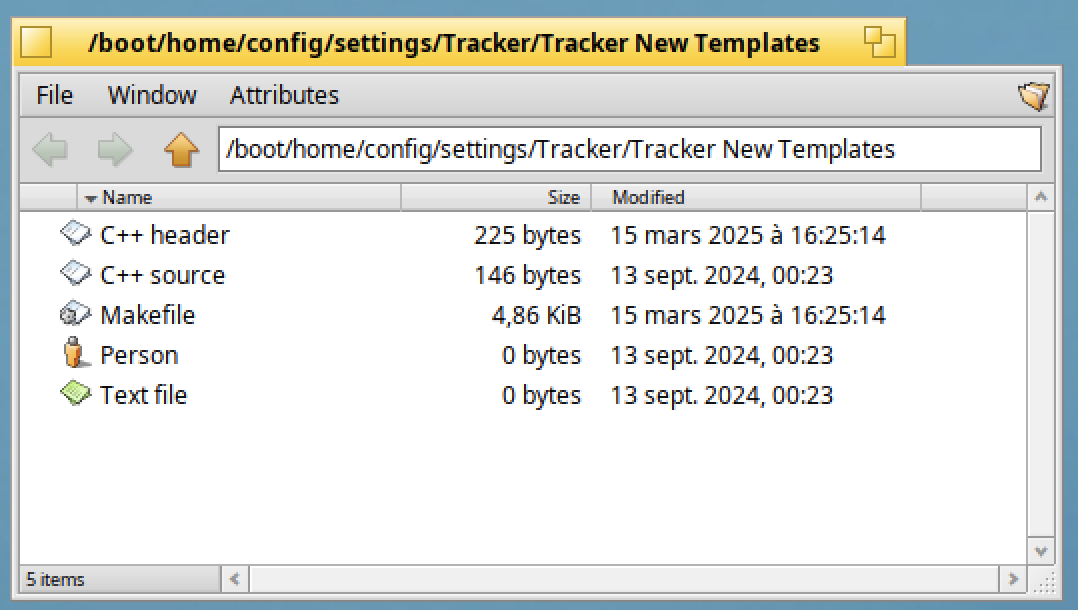The height and width of the screenshot is (610, 1078).
Task: Go up to parent folder arrow
Action: tap(181, 150)
